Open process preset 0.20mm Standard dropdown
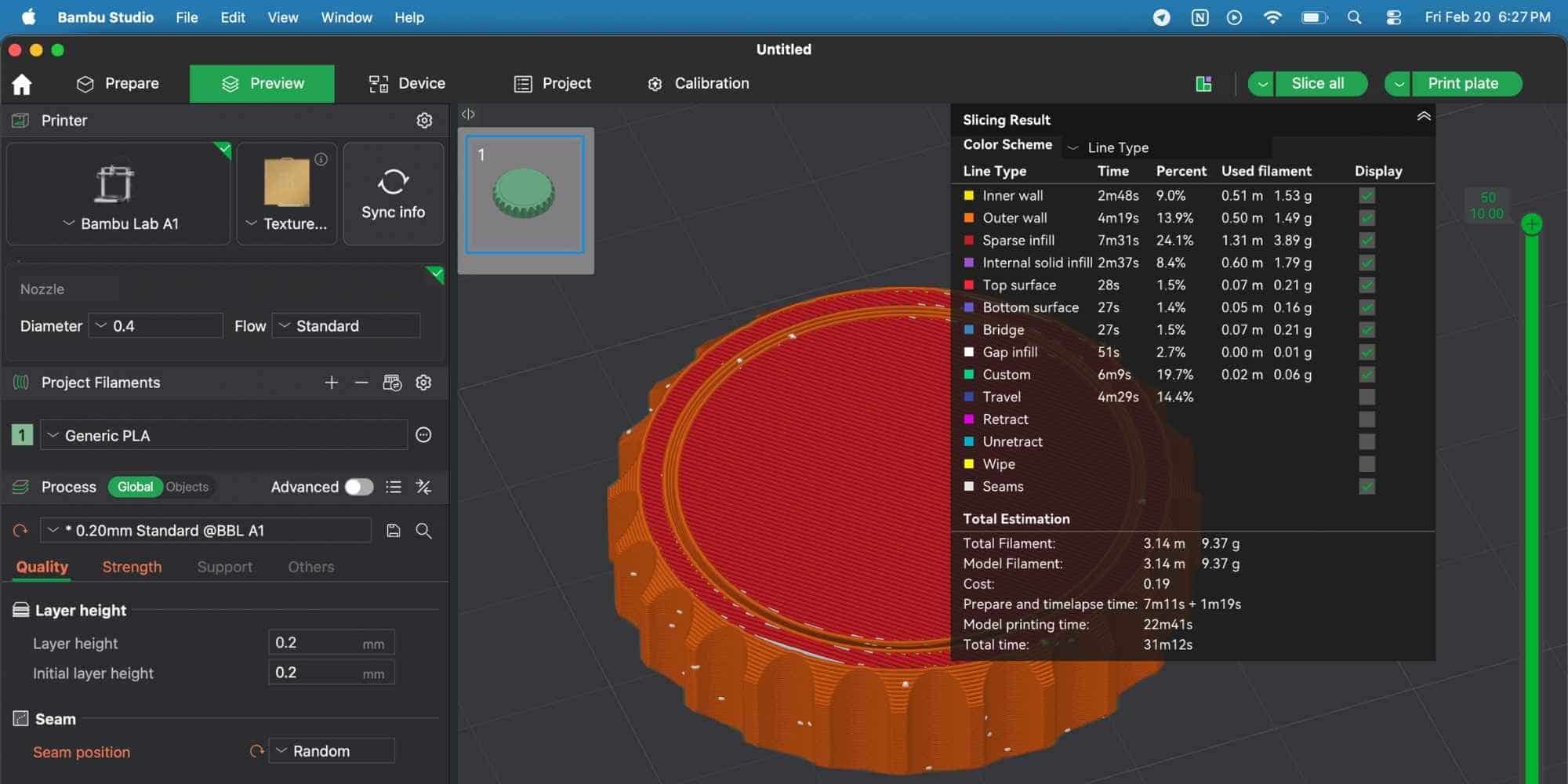 (x=205, y=531)
